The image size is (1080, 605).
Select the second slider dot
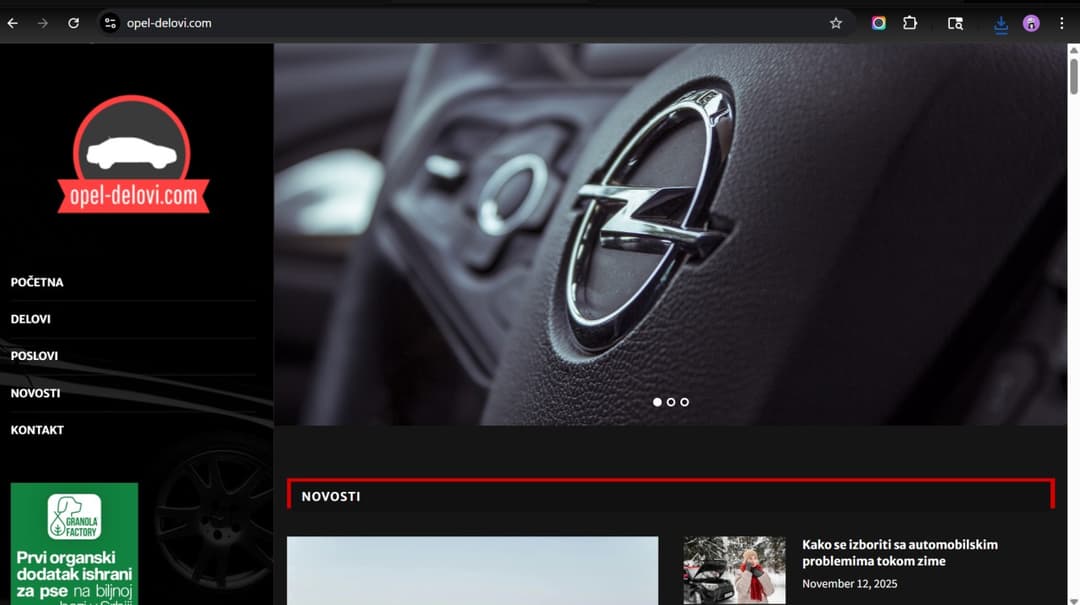pyautogui.click(x=671, y=402)
